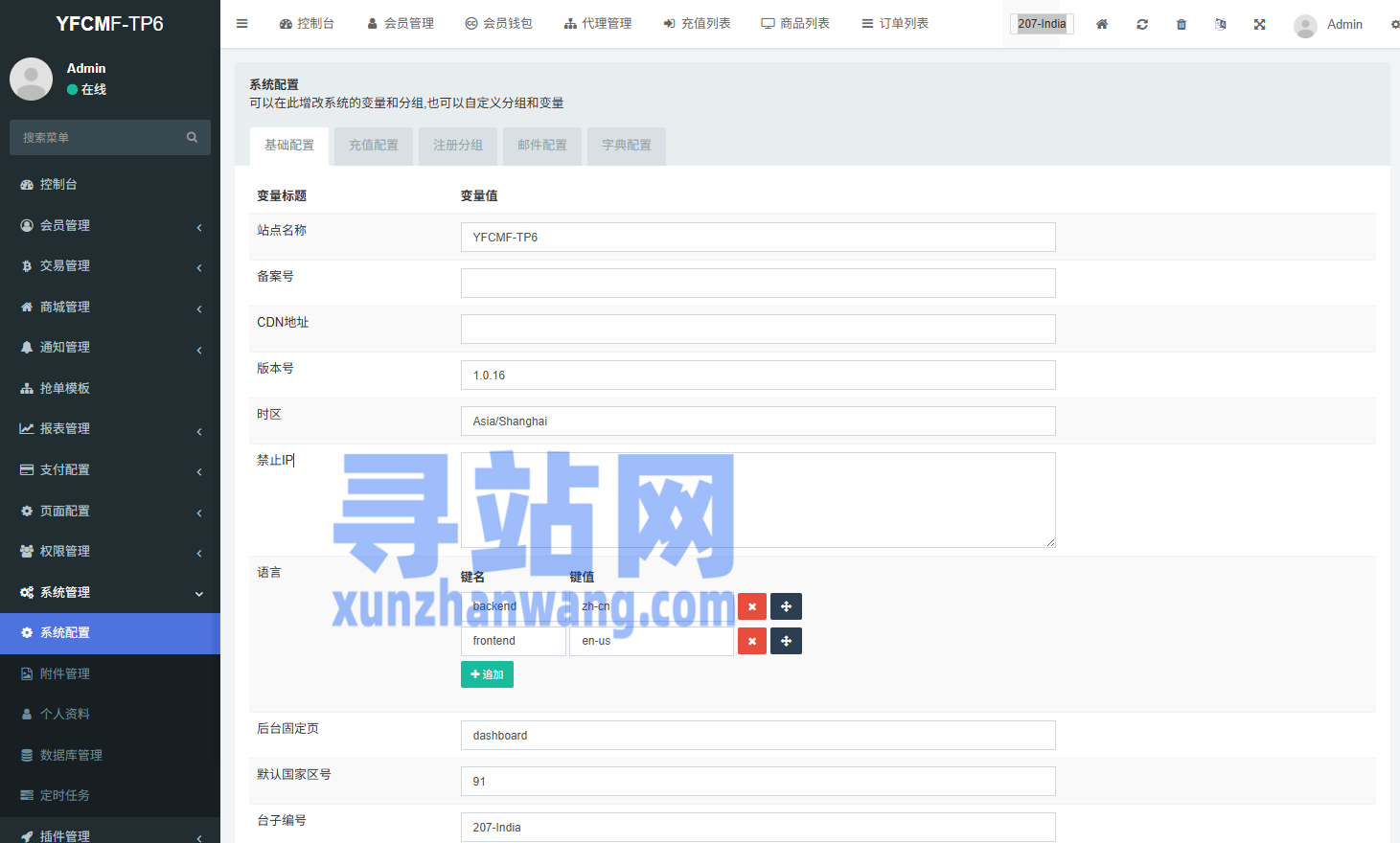Switch to the 充值配置 tab
This screenshot has width=1400, height=843.
[374, 146]
